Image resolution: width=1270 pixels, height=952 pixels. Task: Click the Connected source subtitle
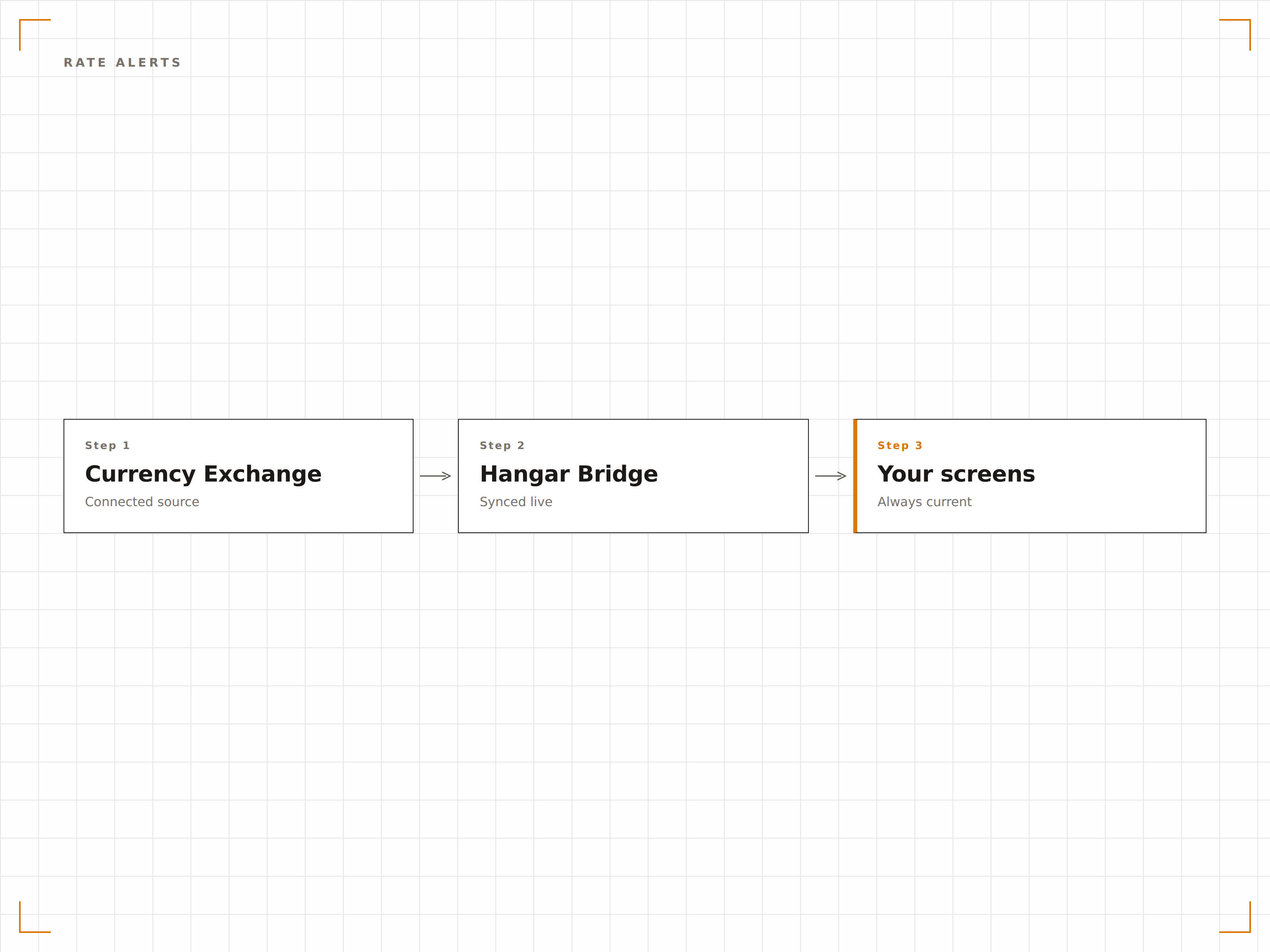point(142,501)
